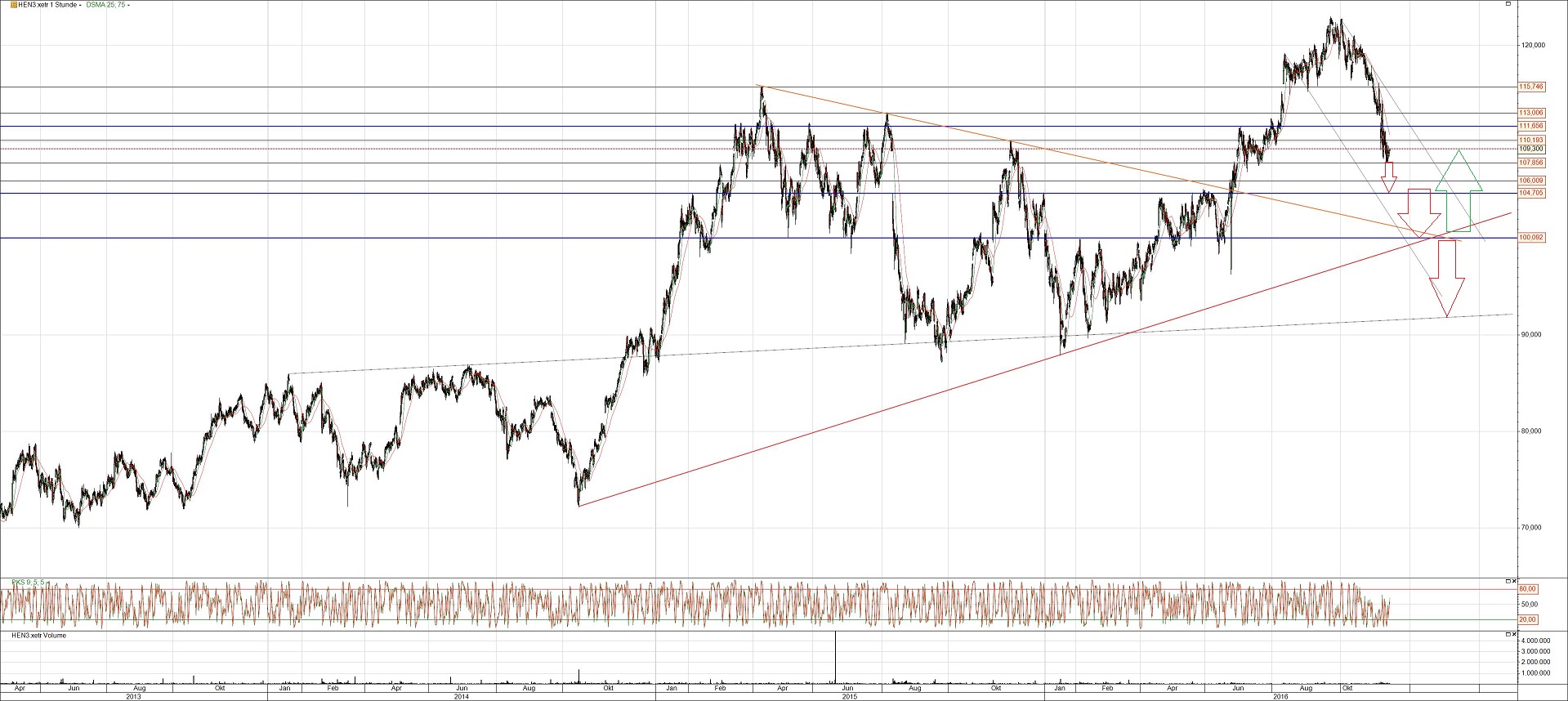The width and height of the screenshot is (1568, 701).
Task: Click the 20,00 oversold level label
Action: pos(1527,619)
